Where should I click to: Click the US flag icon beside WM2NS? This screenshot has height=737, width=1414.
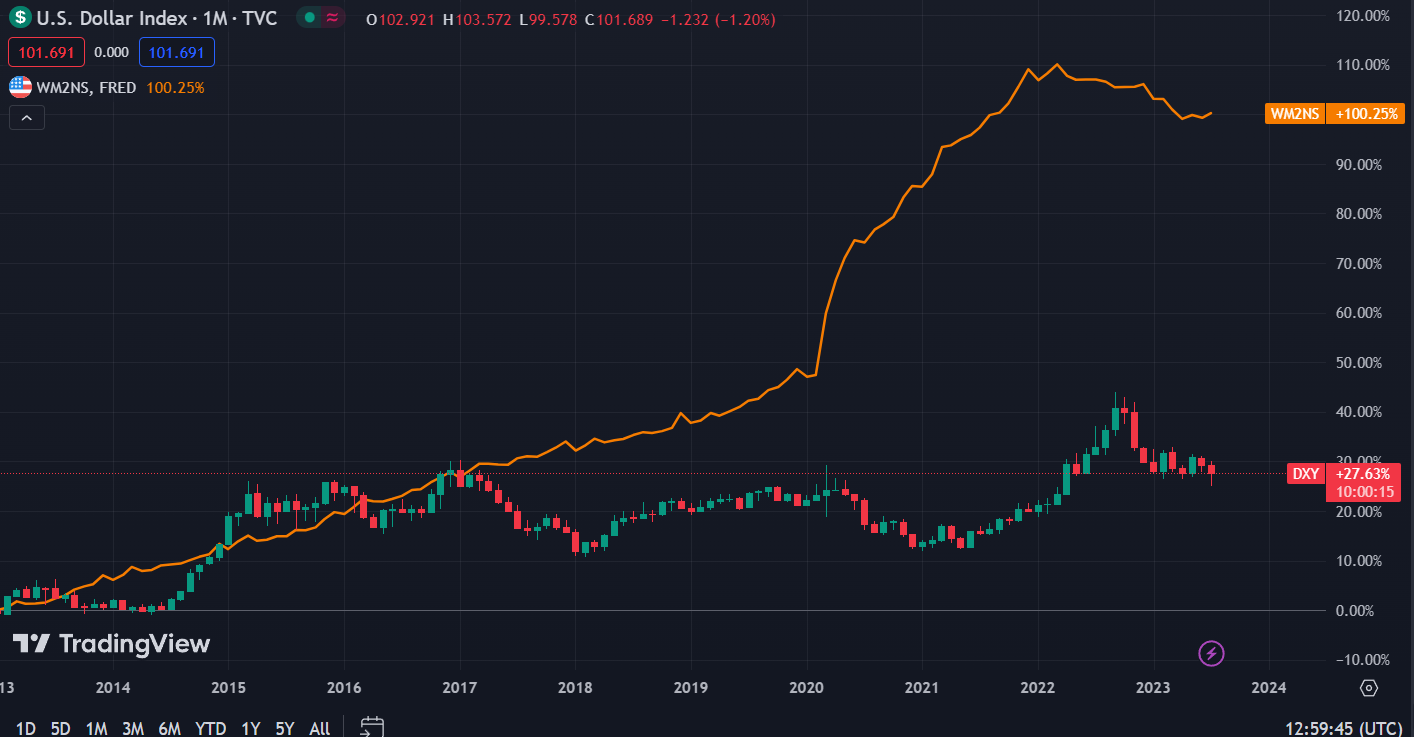20,87
